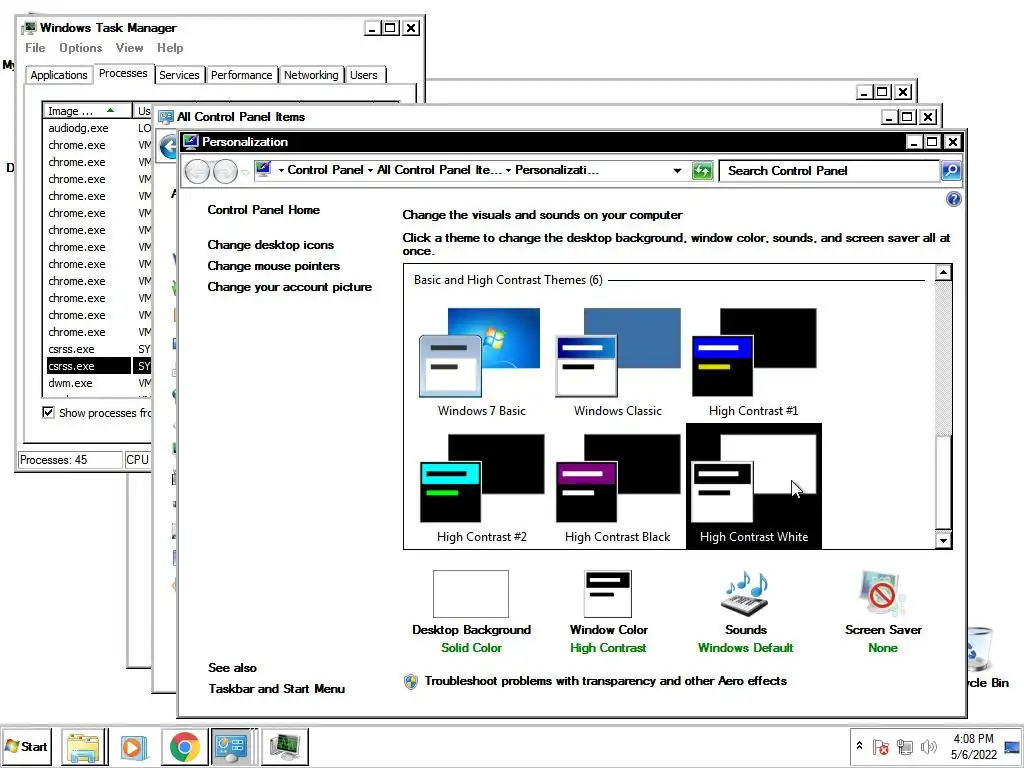Click the volume speaker tray icon

[928, 747]
